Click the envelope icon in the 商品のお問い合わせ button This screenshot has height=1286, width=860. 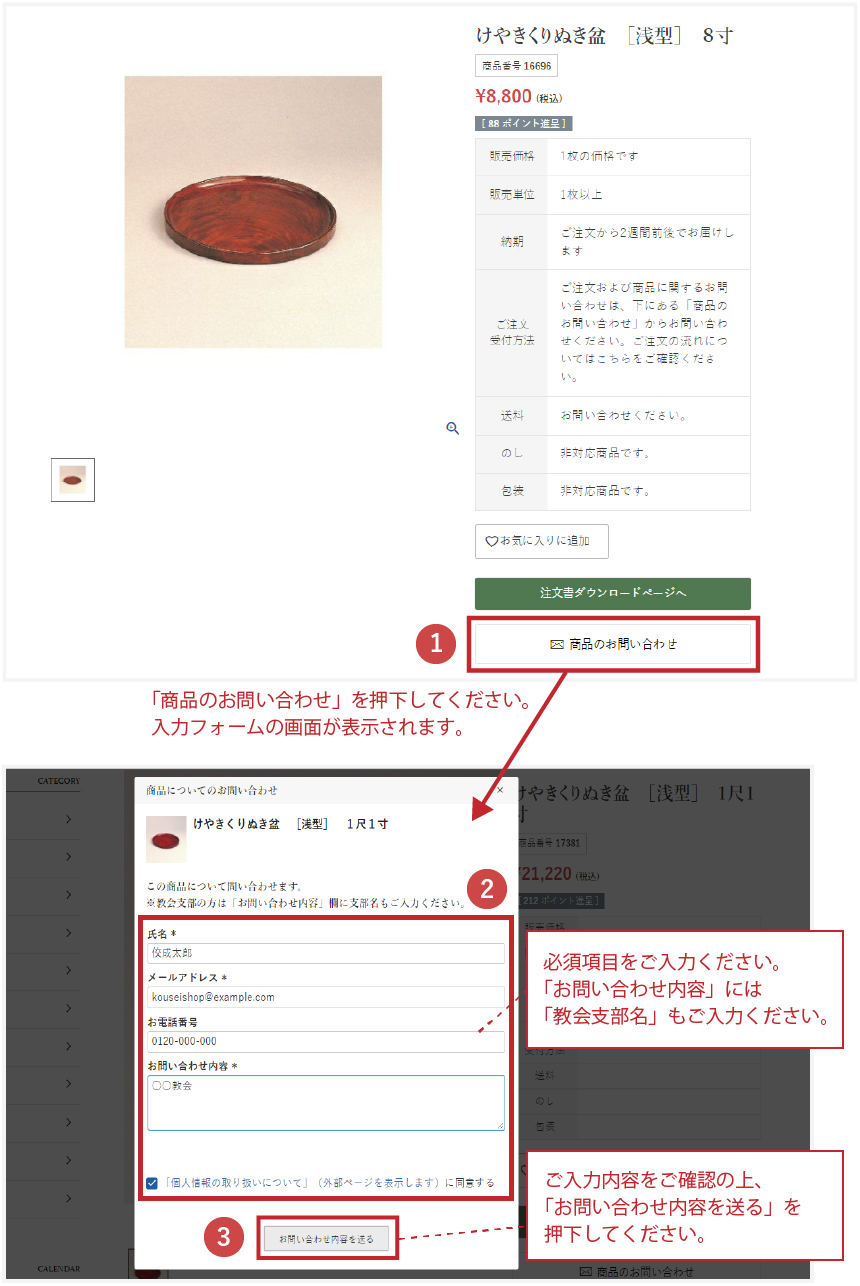(557, 645)
